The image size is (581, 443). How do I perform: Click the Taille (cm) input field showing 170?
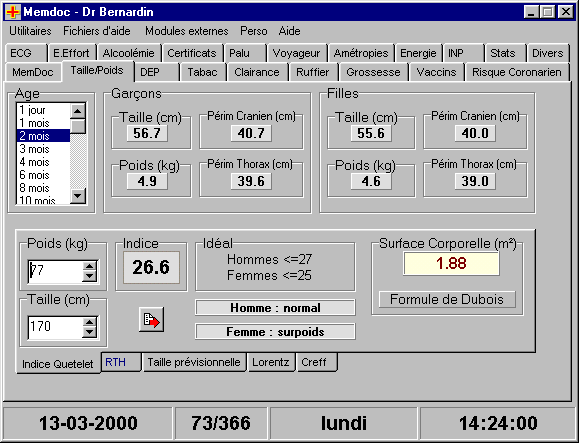click(x=55, y=327)
